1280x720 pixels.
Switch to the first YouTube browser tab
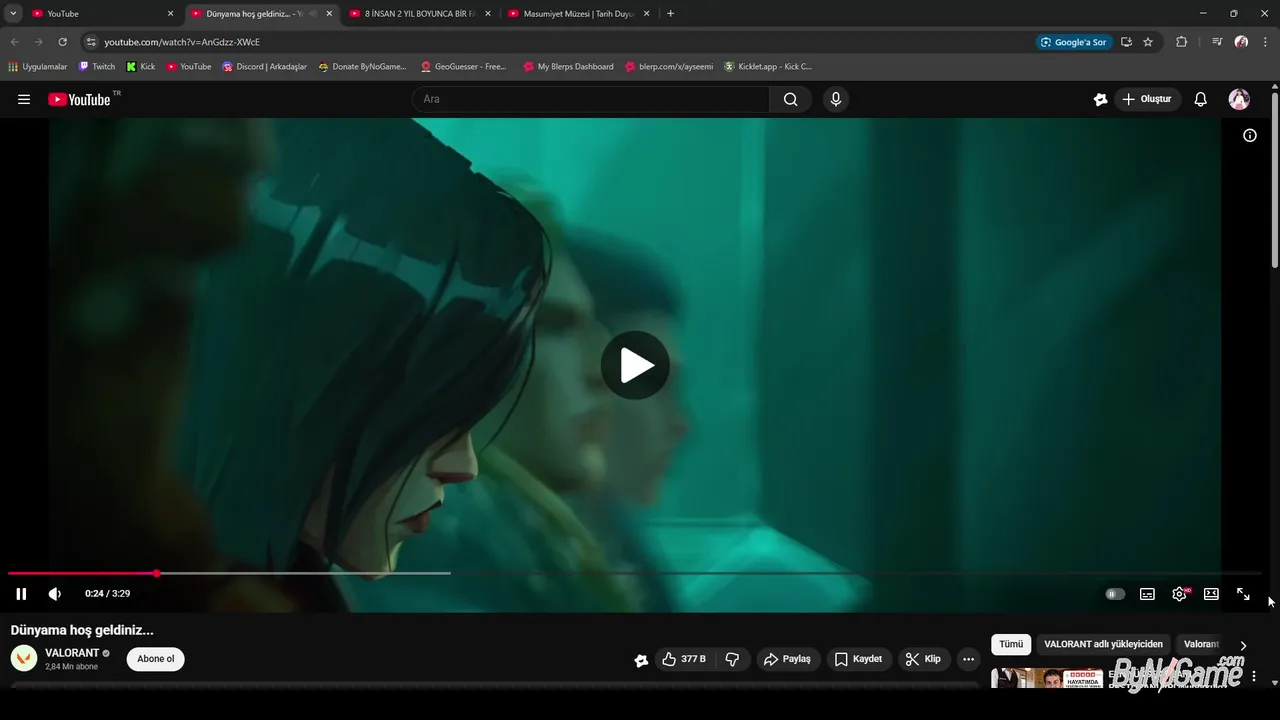click(100, 14)
